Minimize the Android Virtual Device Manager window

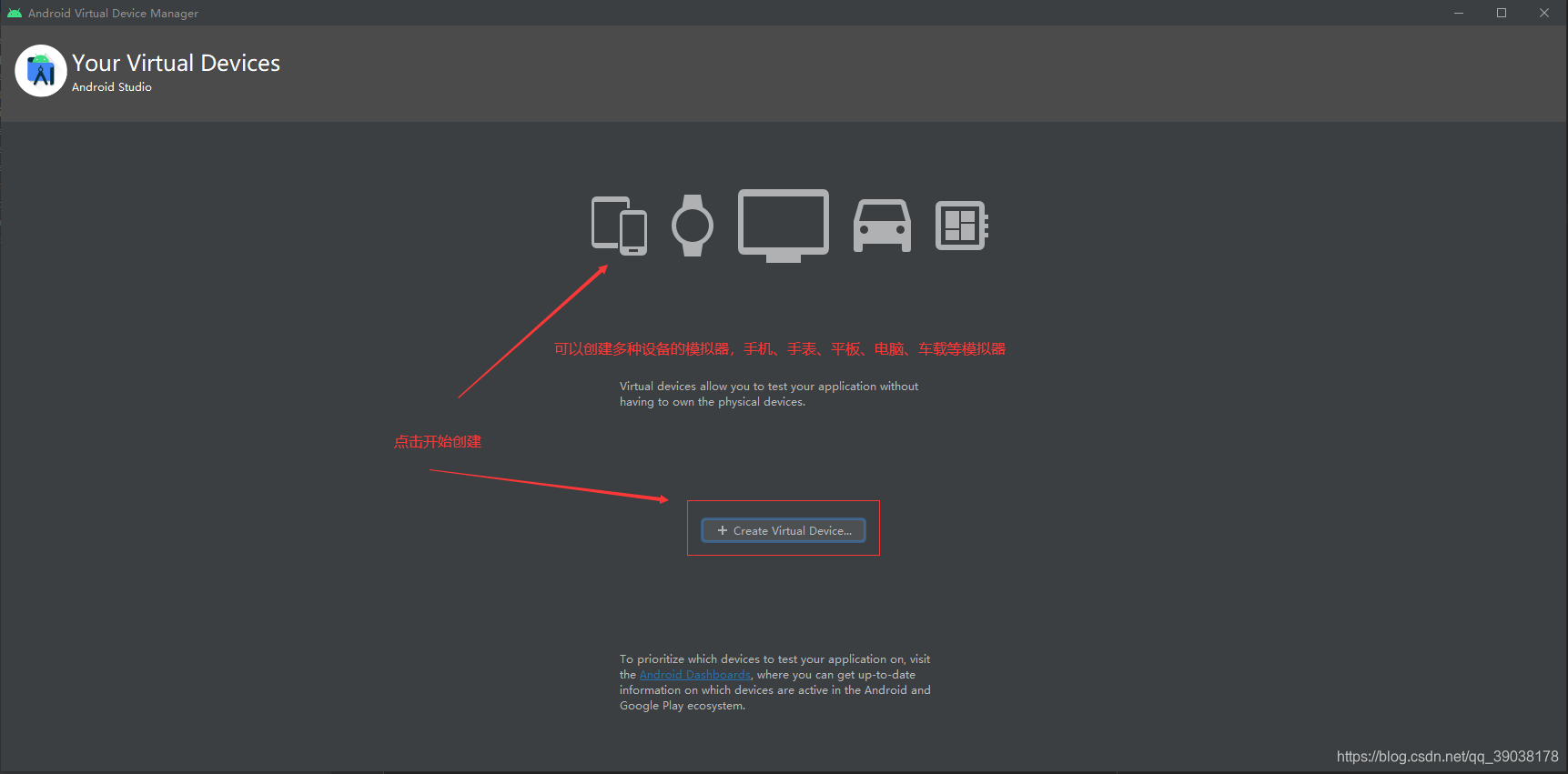(x=1459, y=13)
